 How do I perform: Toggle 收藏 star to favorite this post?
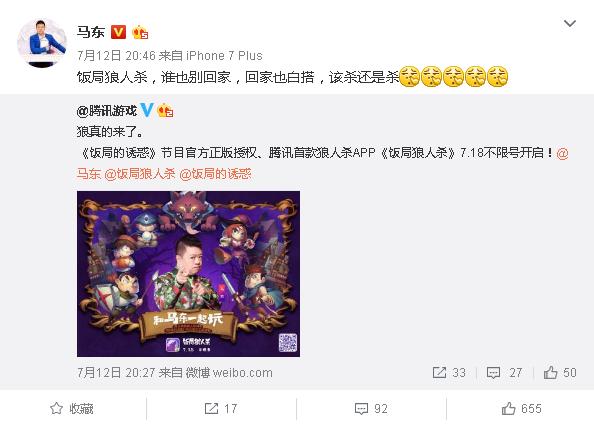[x=72, y=408]
